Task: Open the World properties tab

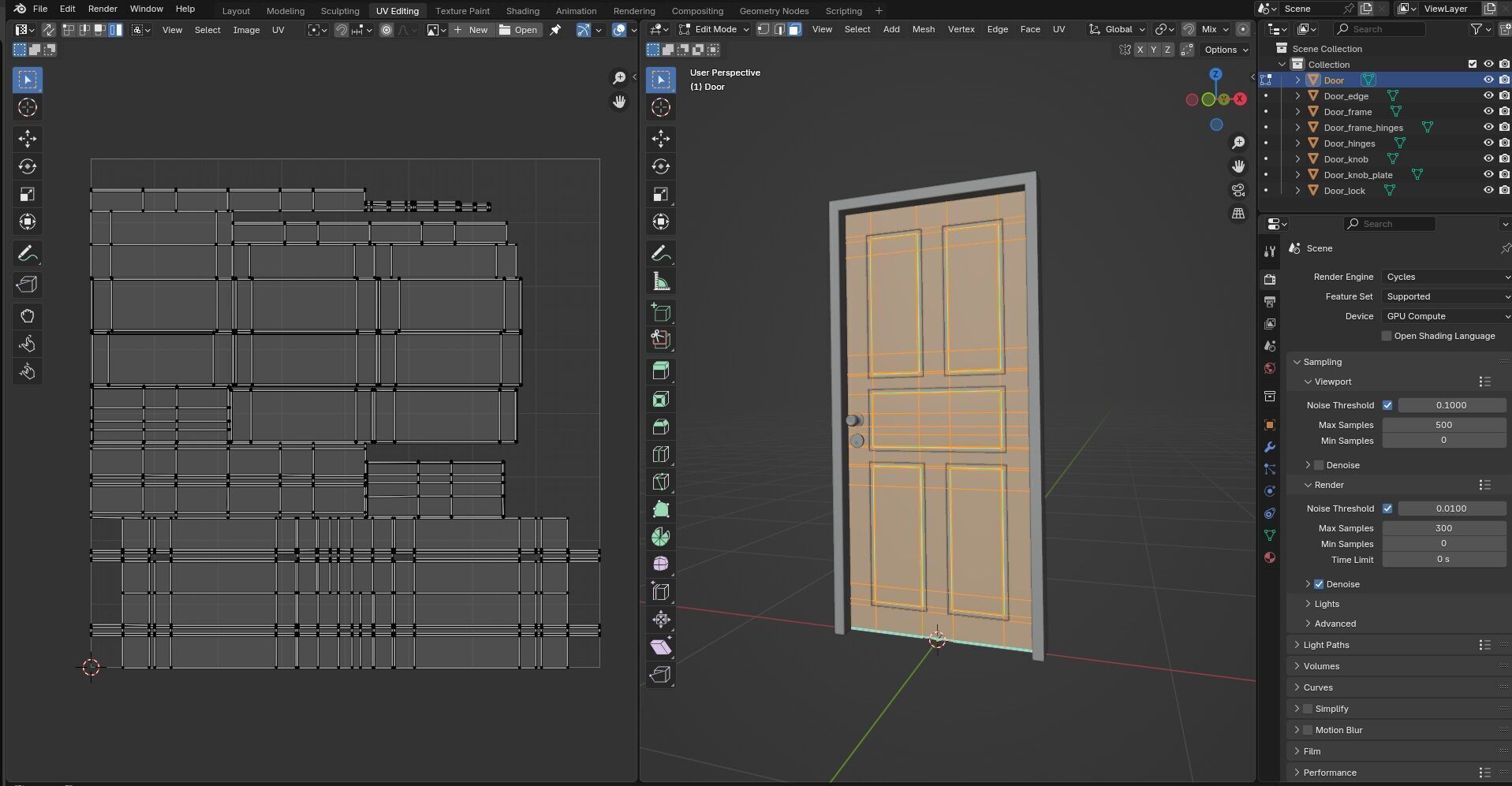Action: click(1269, 368)
